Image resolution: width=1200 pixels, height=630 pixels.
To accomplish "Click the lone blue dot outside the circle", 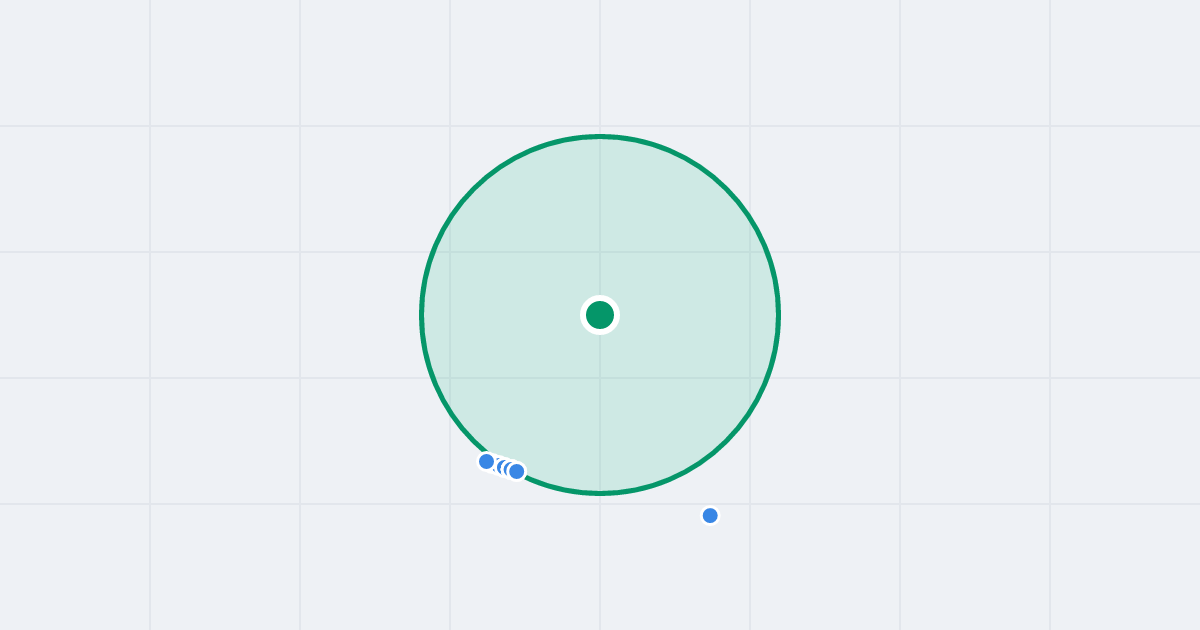I will [x=710, y=515].
